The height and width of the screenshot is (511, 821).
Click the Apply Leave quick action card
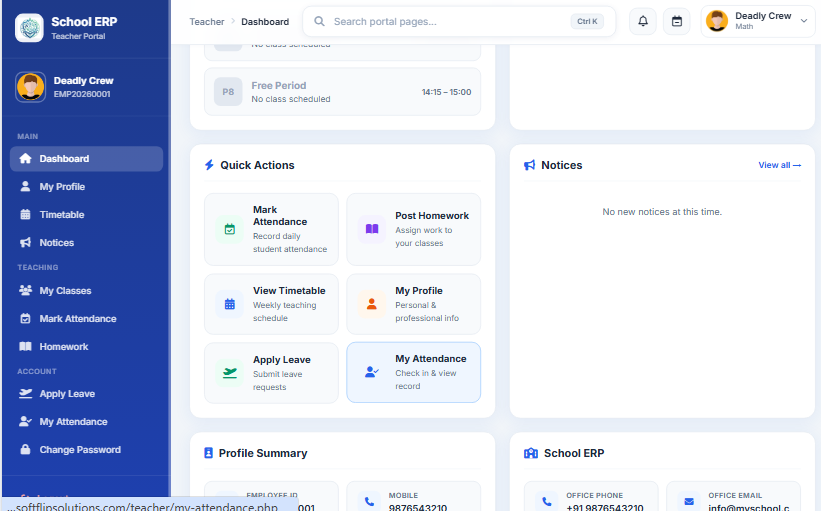tap(271, 373)
